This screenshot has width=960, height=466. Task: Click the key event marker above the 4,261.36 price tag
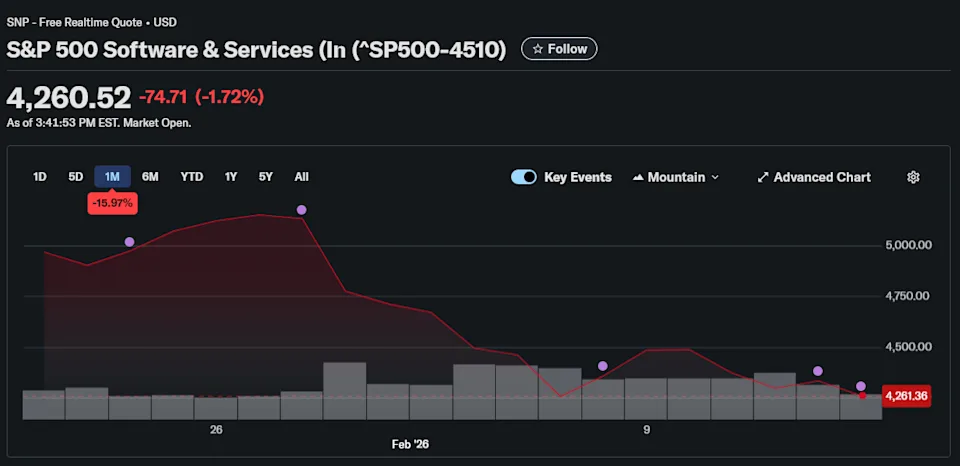coord(861,386)
